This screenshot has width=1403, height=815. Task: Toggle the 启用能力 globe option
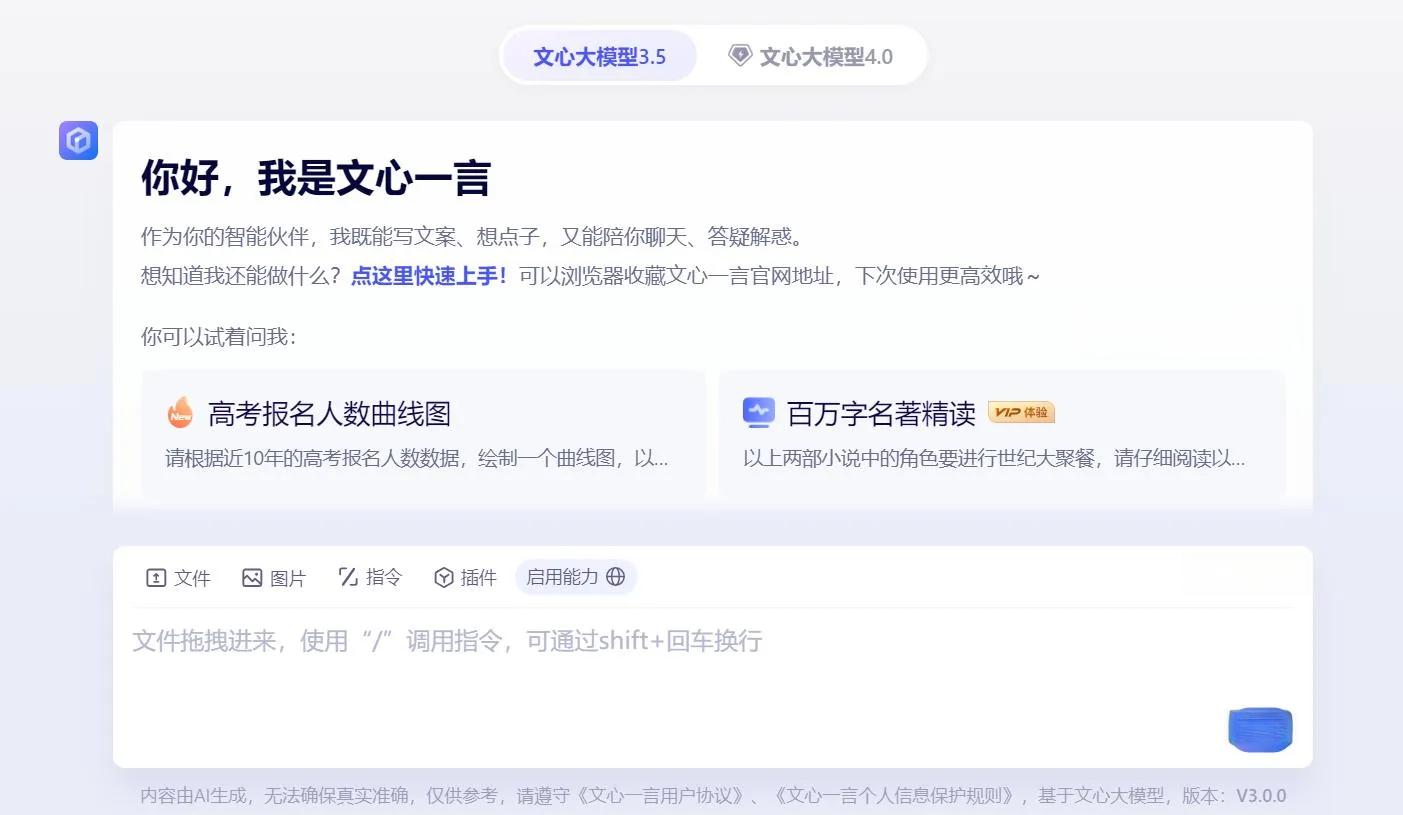(576, 577)
